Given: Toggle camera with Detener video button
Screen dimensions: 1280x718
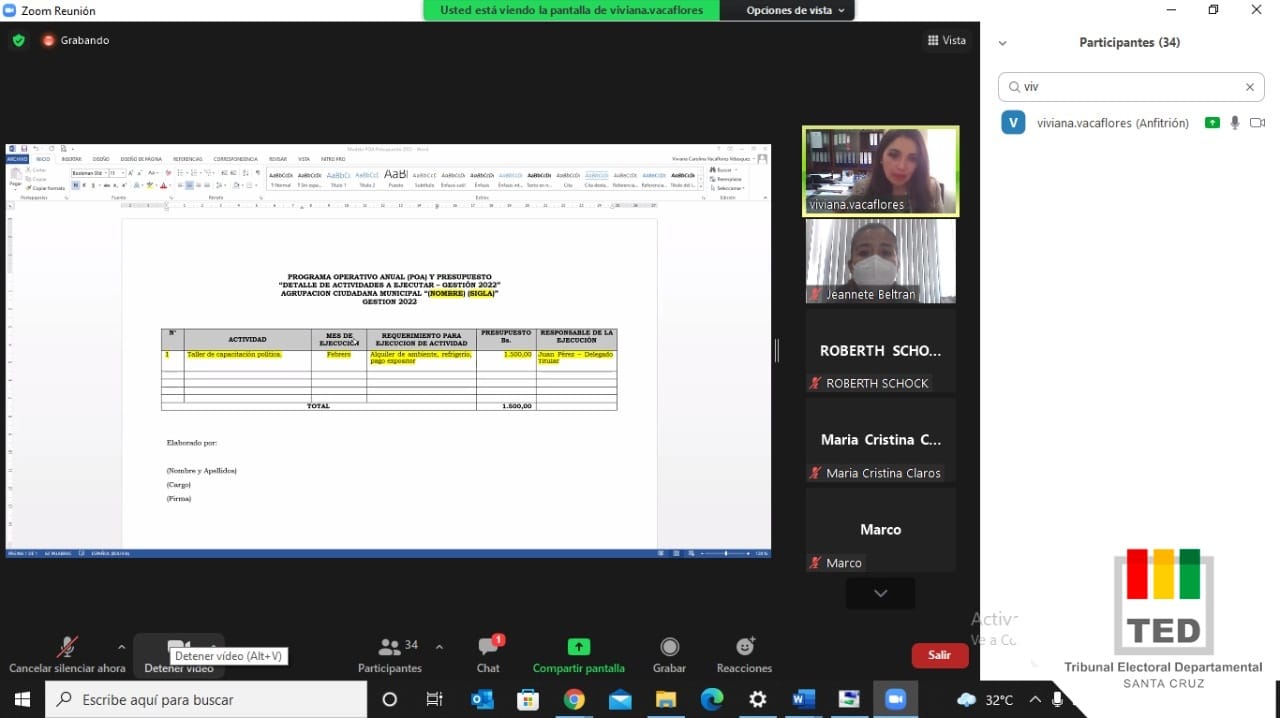Looking at the screenshot, I should [178, 648].
